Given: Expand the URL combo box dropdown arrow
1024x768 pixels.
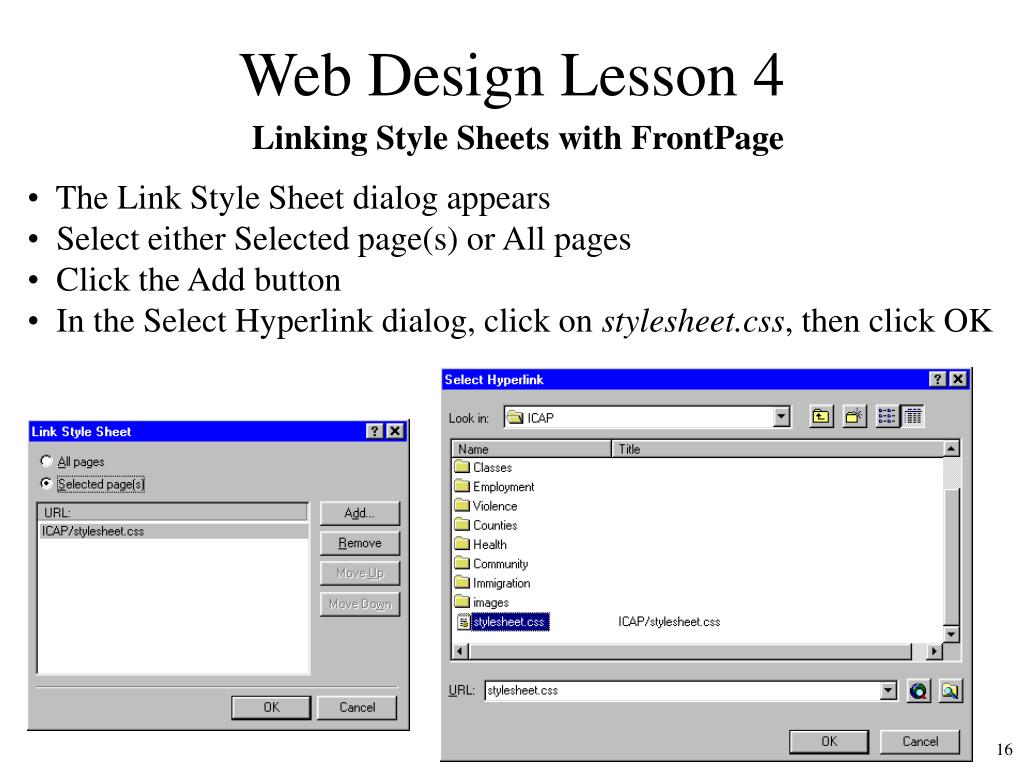Looking at the screenshot, I should pyautogui.click(x=888, y=691).
